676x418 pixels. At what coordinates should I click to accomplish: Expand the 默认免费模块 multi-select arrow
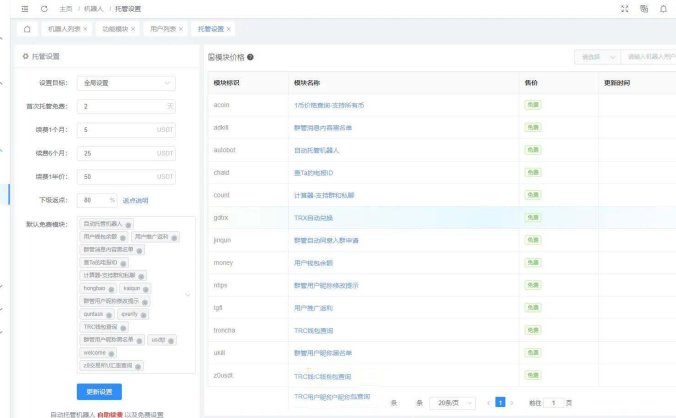188,295
